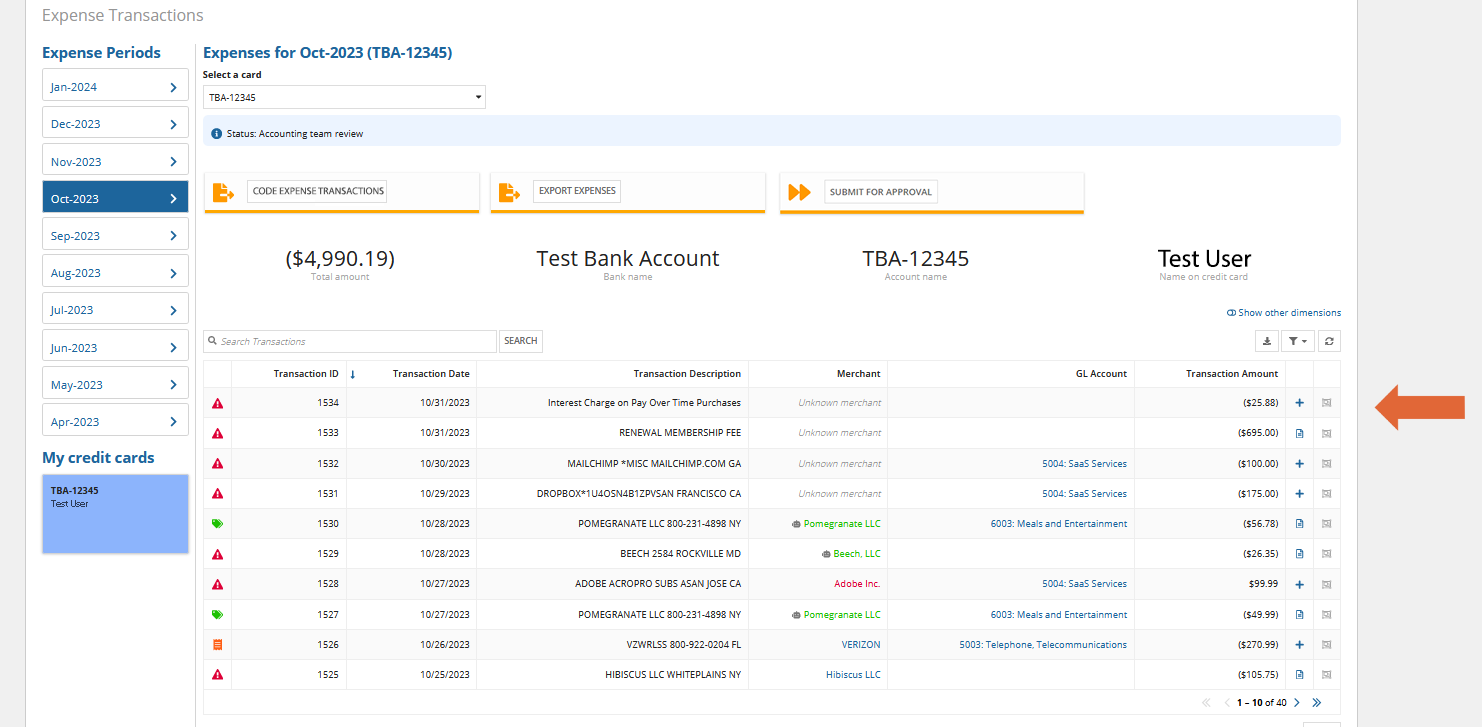Select the Jan-2024 expense period
The width and height of the screenshot is (1482, 727).
(x=115, y=87)
